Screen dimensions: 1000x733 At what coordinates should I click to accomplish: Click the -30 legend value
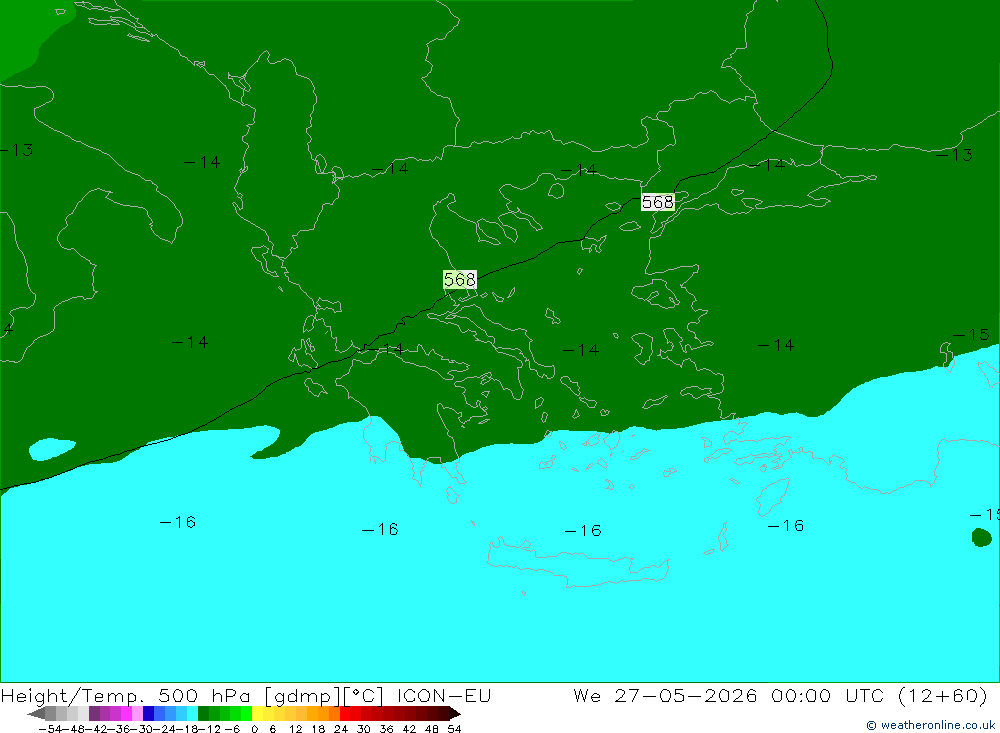tap(142, 729)
